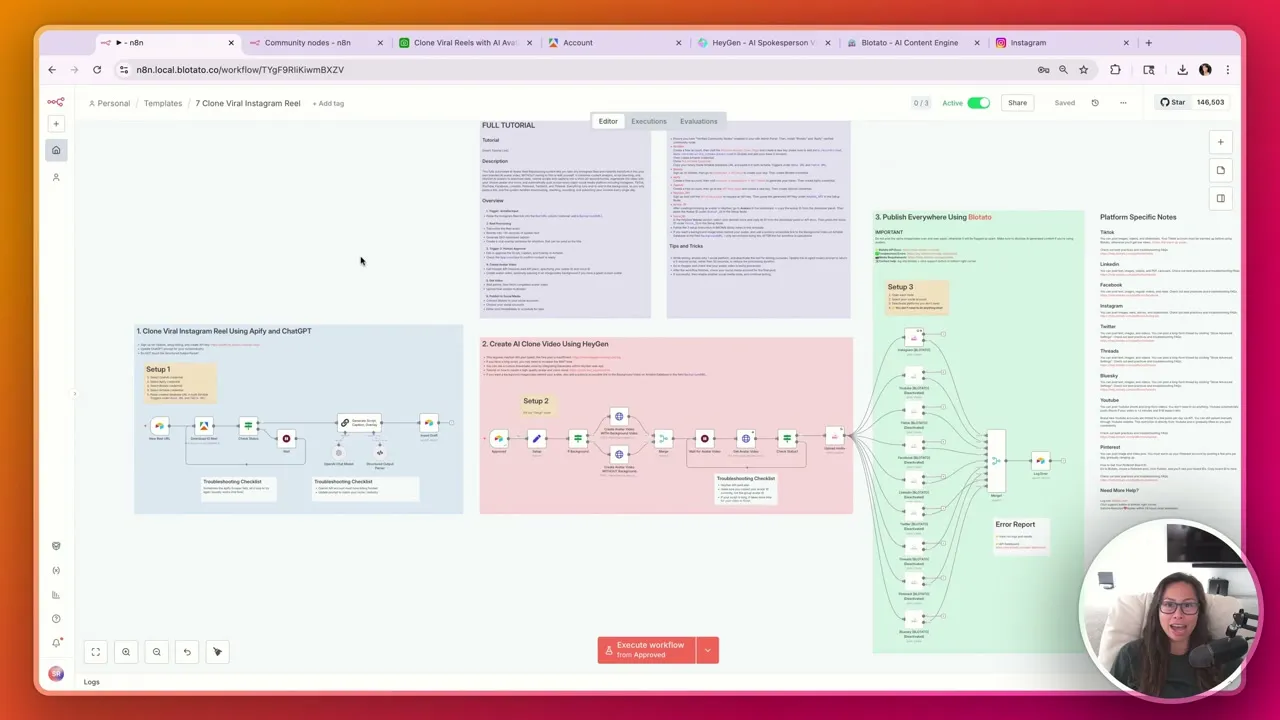Bookmark this page with star icon
Viewport: 1280px width, 720px height.
click(x=1084, y=70)
